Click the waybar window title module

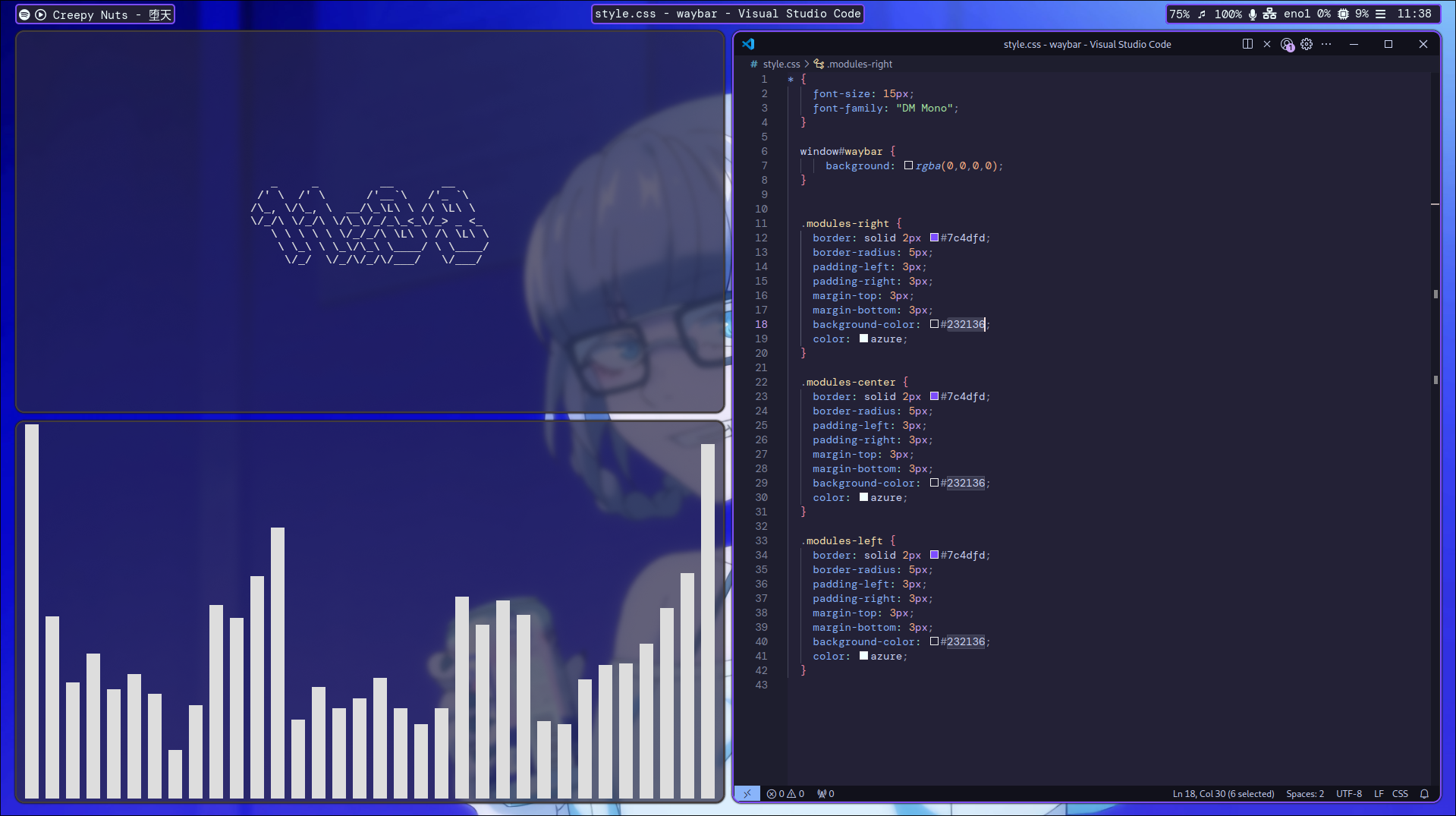pos(728,14)
